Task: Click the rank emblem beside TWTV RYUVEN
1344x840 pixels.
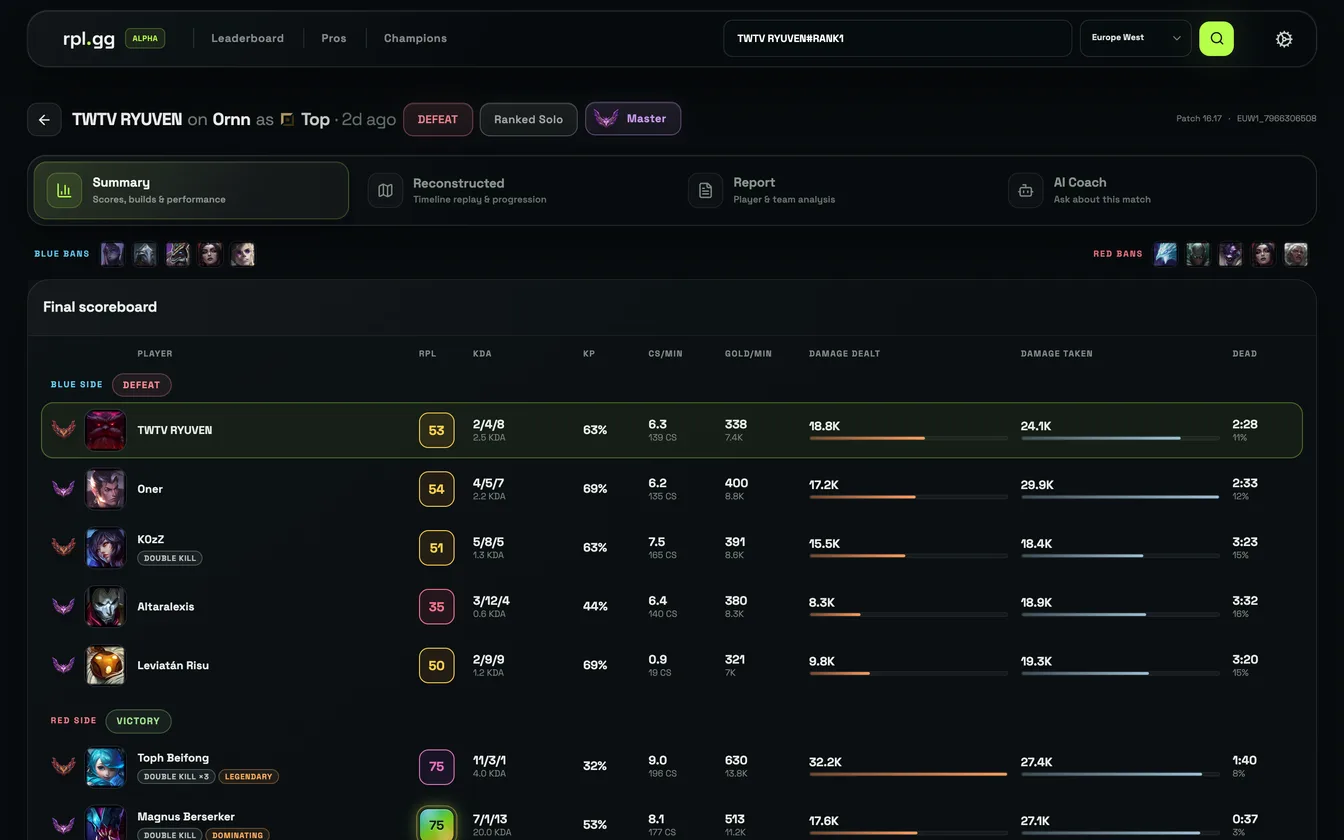Action: (x=64, y=430)
